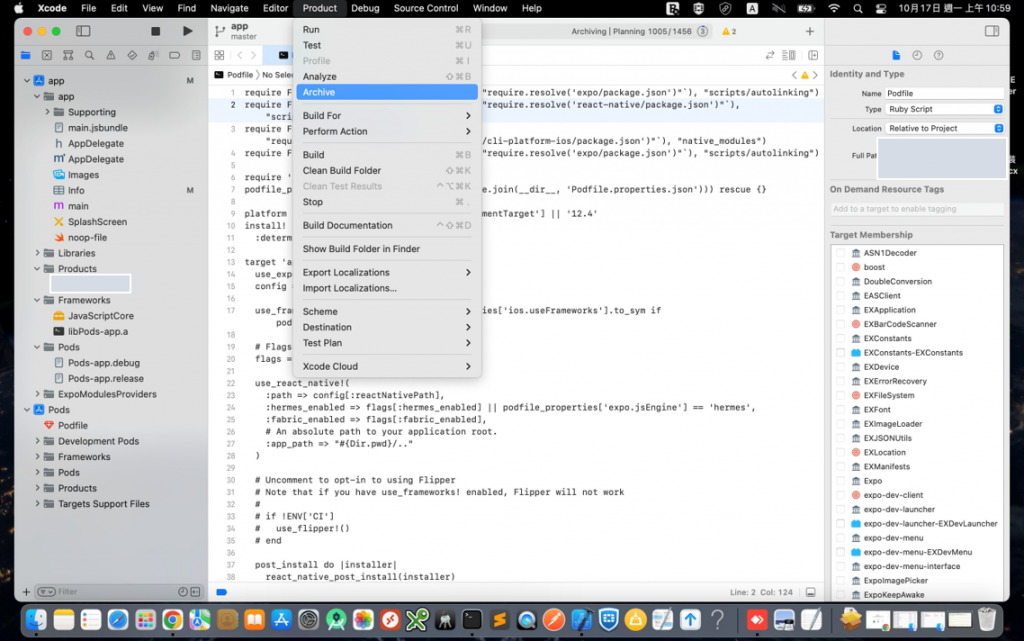The height and width of the screenshot is (641, 1024).
Task: Toggle EXDevice target membership checkbox
Action: click(840, 367)
